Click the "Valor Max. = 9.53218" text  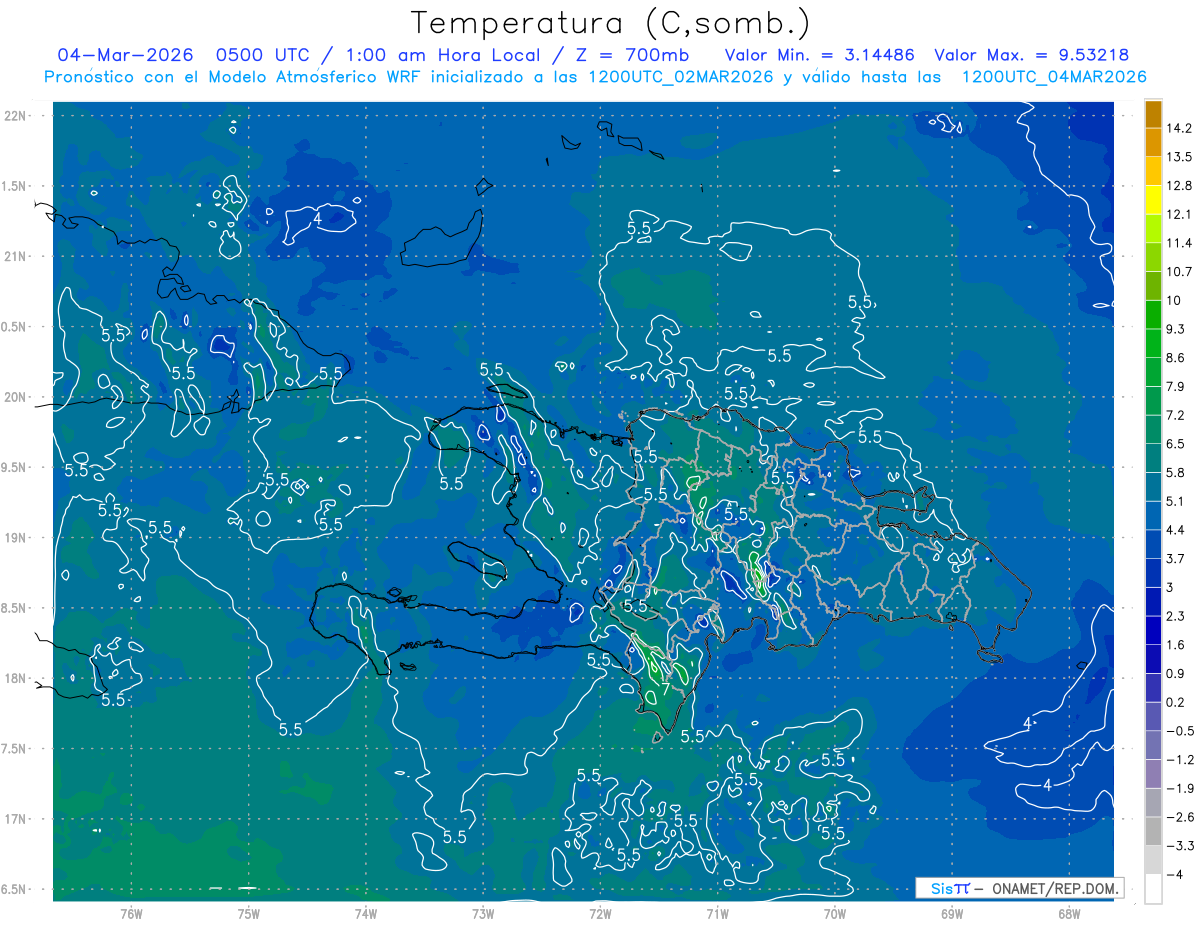1032,55
